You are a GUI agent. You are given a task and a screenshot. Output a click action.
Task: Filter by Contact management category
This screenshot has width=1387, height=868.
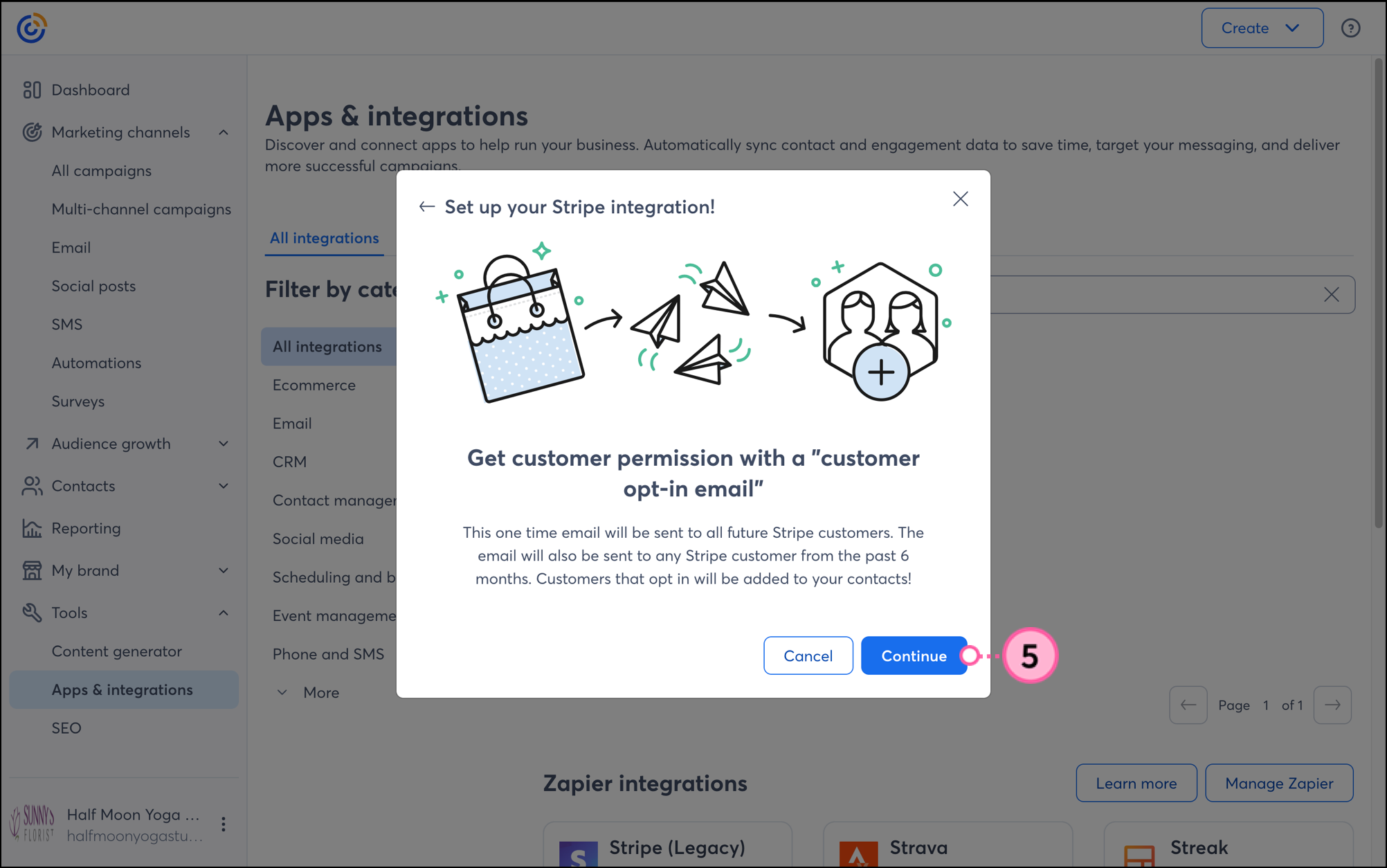[334, 500]
